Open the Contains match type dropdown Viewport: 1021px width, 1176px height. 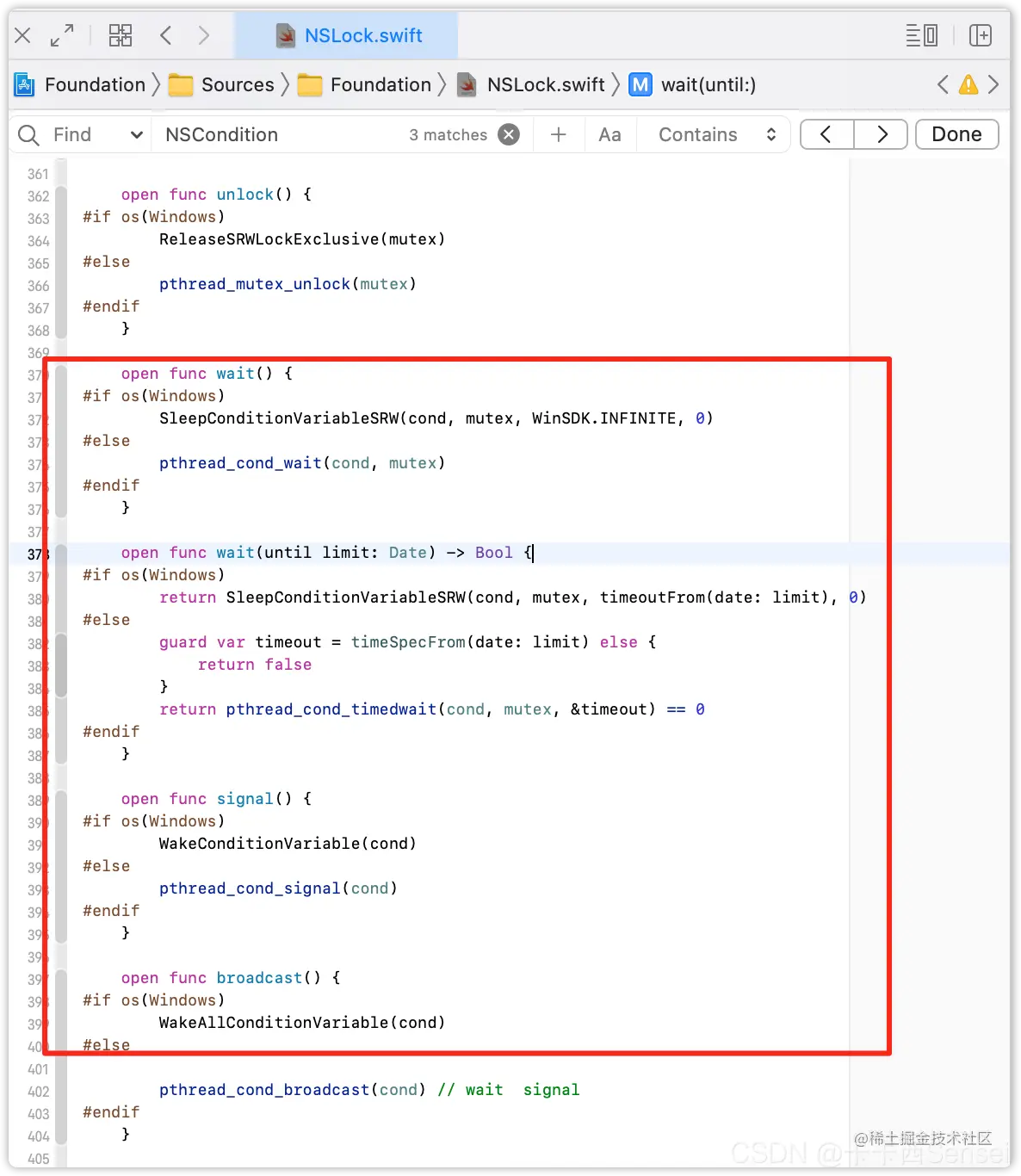click(x=718, y=134)
